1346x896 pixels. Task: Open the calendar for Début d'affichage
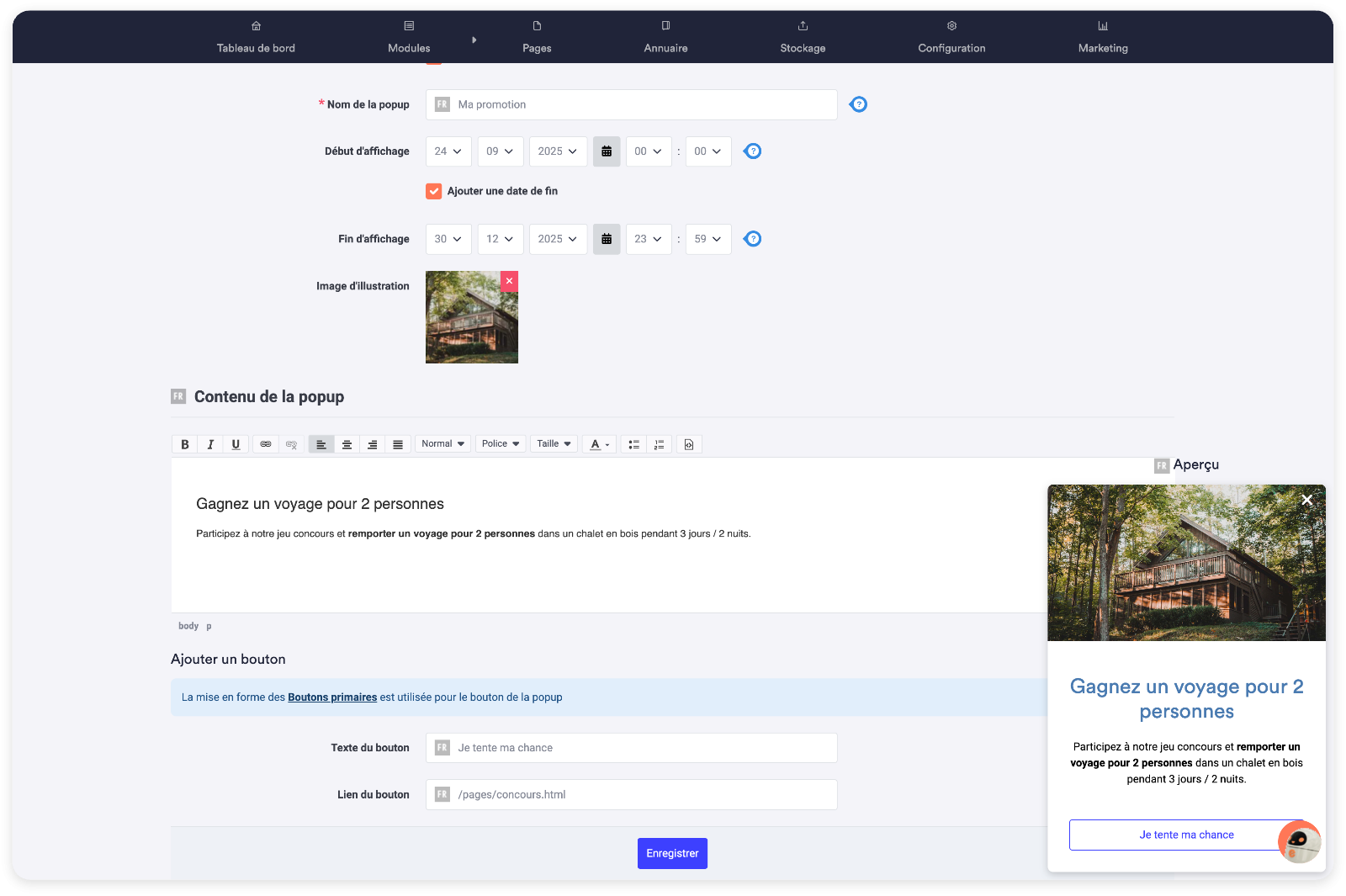(607, 151)
